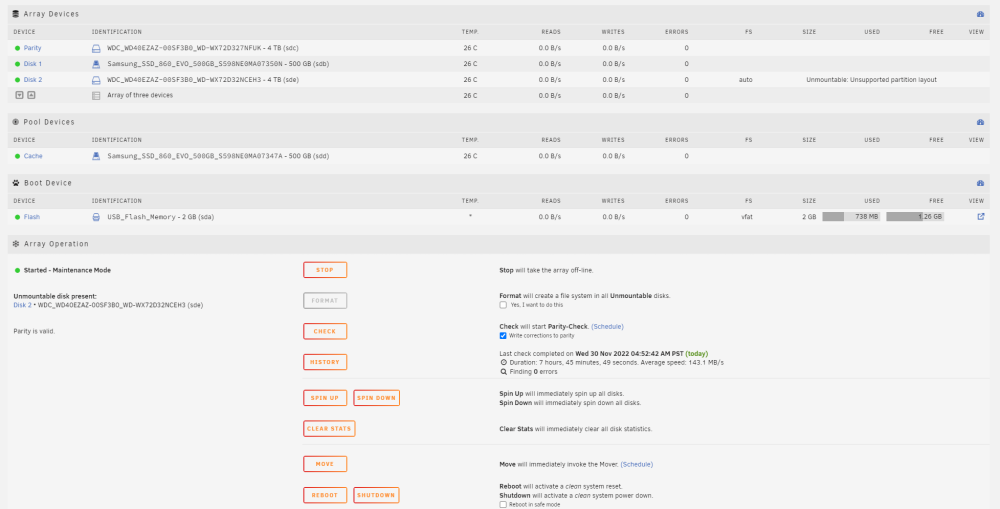The image size is (1000, 509).
Task: Click 'Parity is valid.' status text
Action: point(34,331)
